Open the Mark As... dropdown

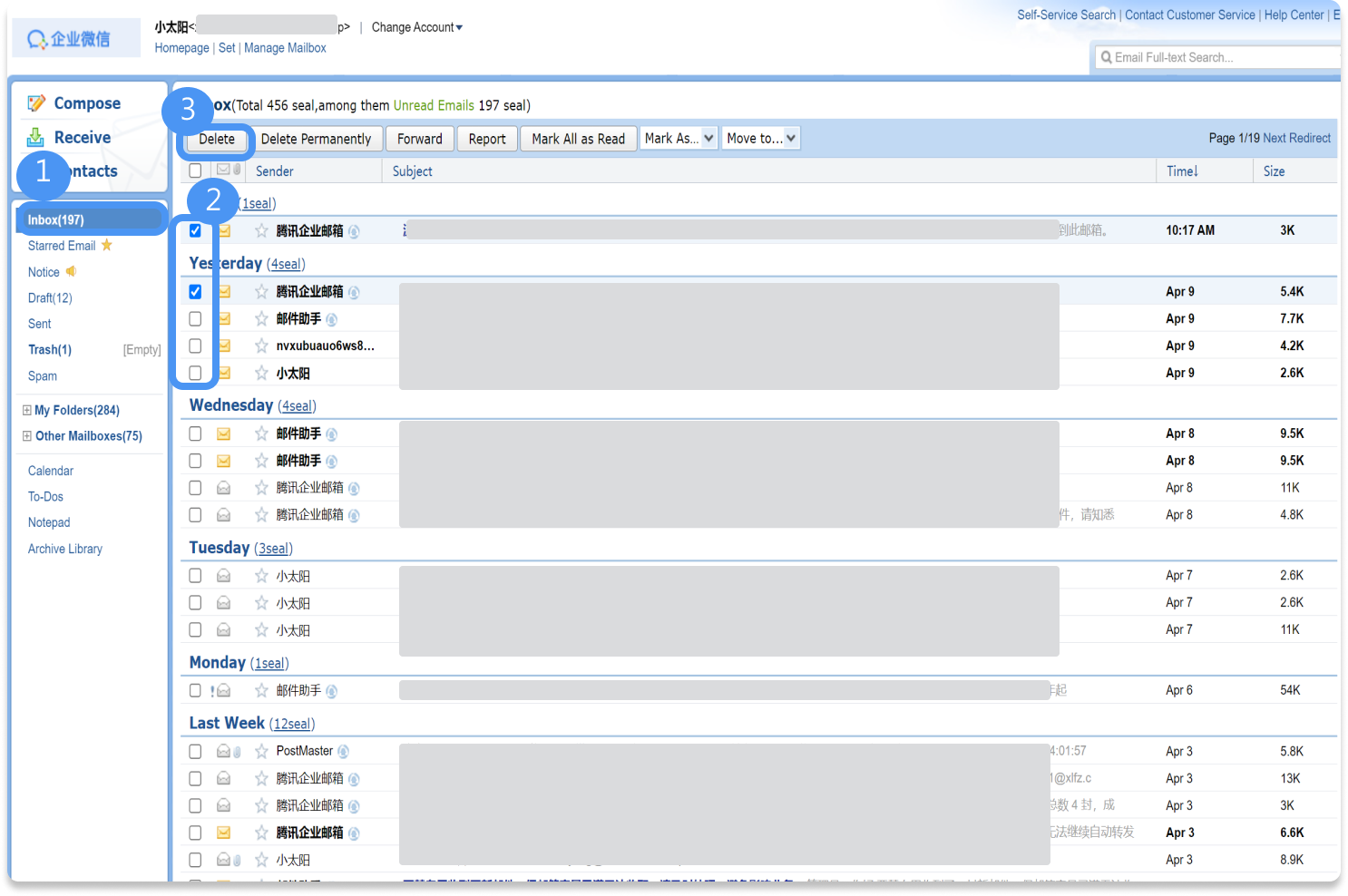tap(679, 138)
